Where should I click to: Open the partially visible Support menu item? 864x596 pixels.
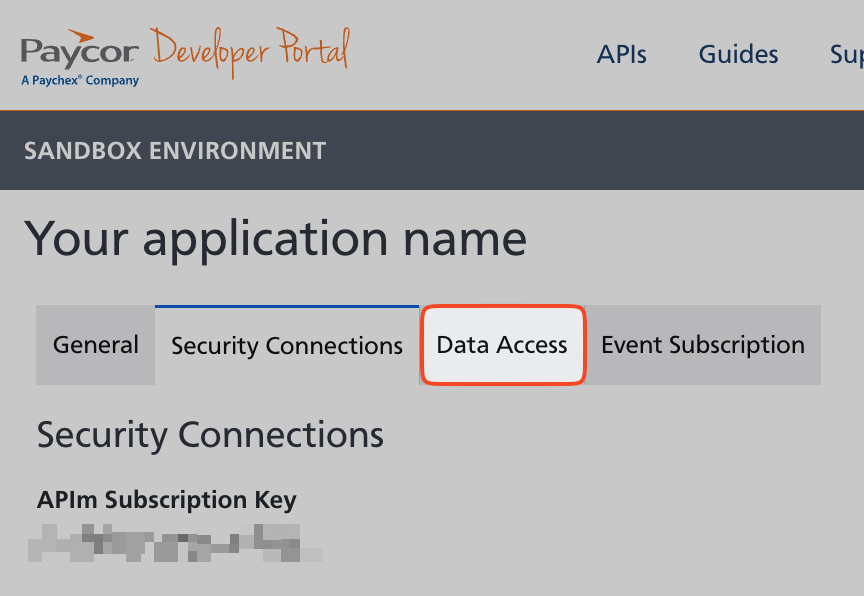click(846, 54)
